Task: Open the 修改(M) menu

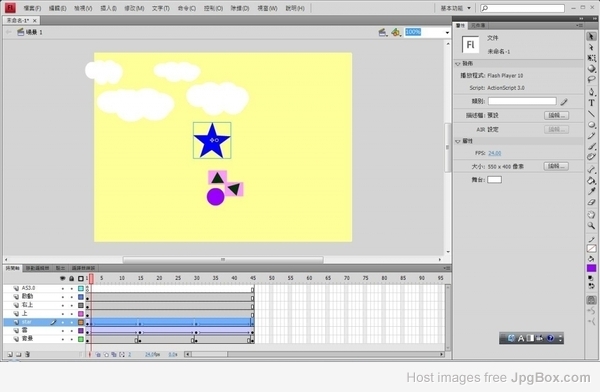Action: click(134, 8)
